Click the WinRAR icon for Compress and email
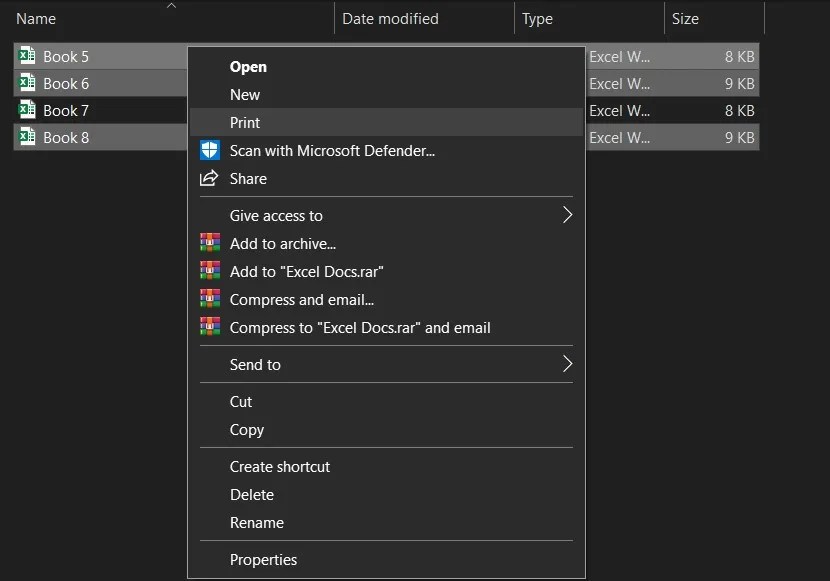Image resolution: width=830 pixels, height=581 pixels. click(x=209, y=299)
